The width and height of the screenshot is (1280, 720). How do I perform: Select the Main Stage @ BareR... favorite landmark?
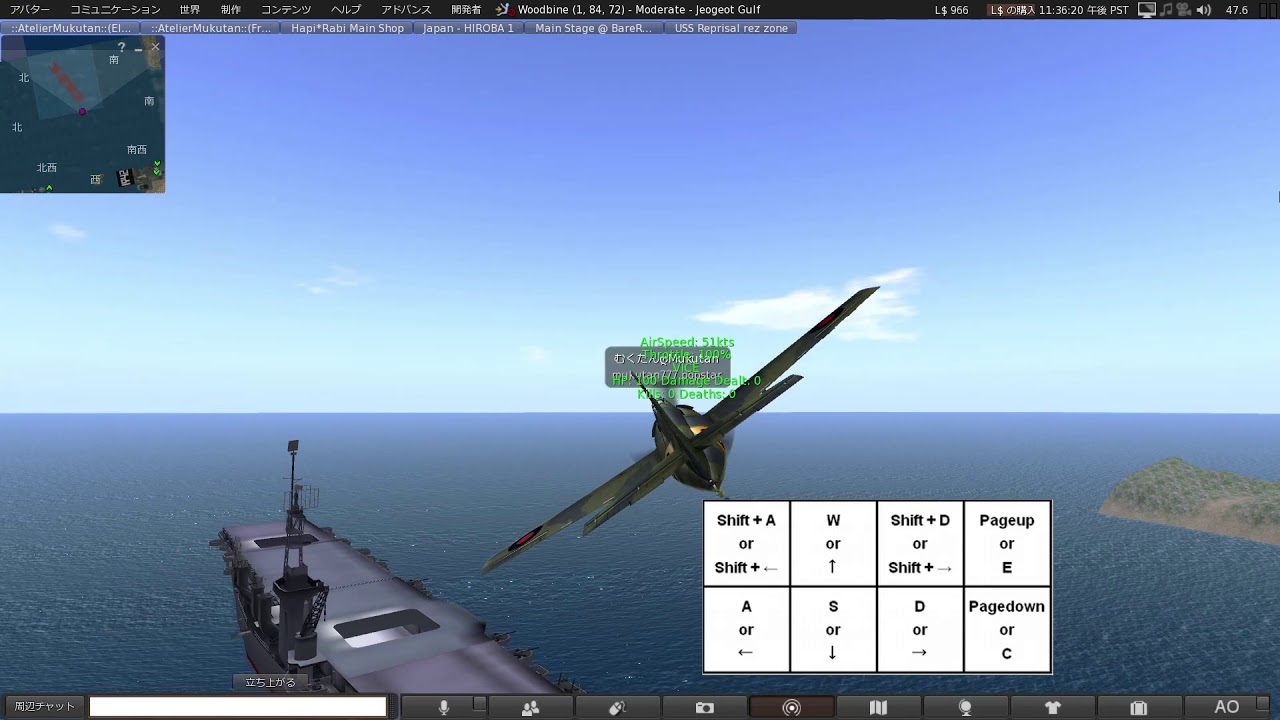(593, 28)
